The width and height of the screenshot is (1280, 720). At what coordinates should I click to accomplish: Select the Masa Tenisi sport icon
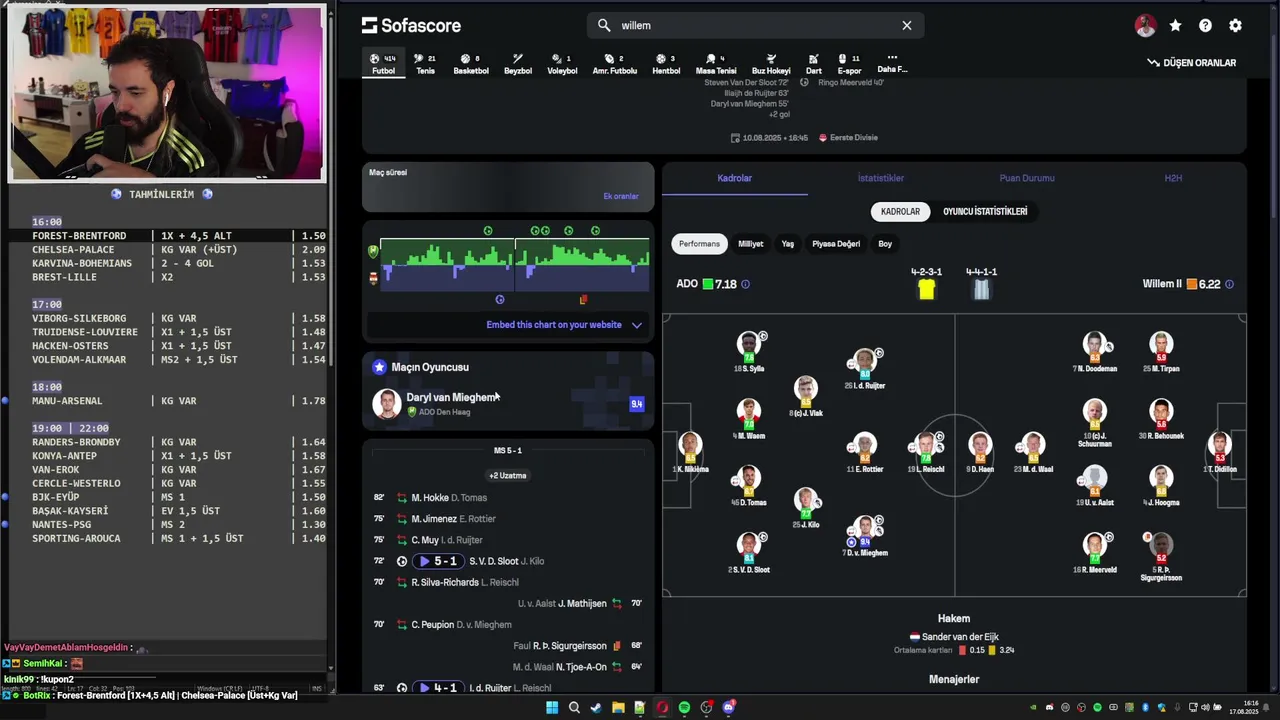point(716,64)
